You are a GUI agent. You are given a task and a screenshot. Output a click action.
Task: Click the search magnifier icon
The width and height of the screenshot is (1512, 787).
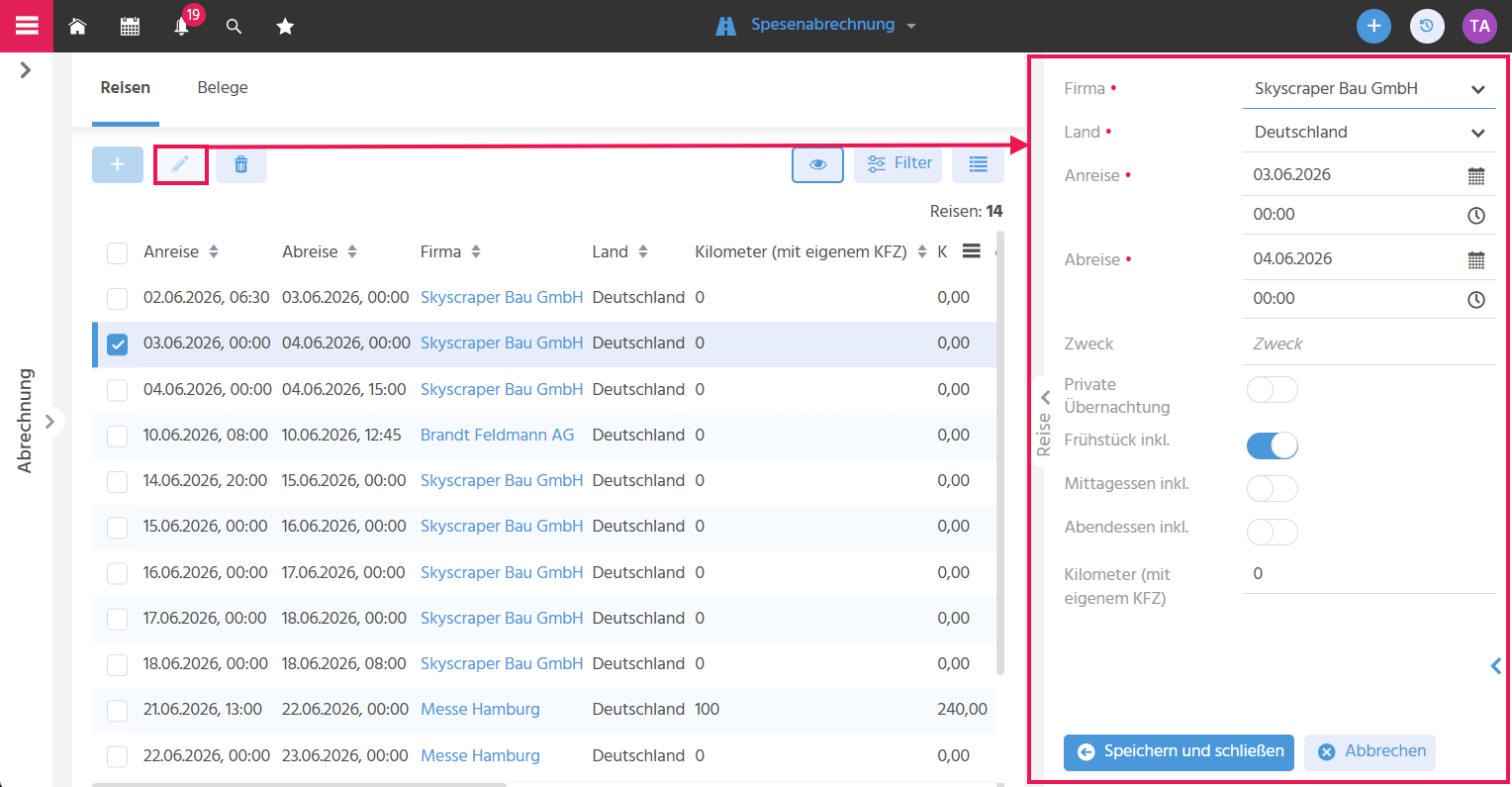point(234,27)
